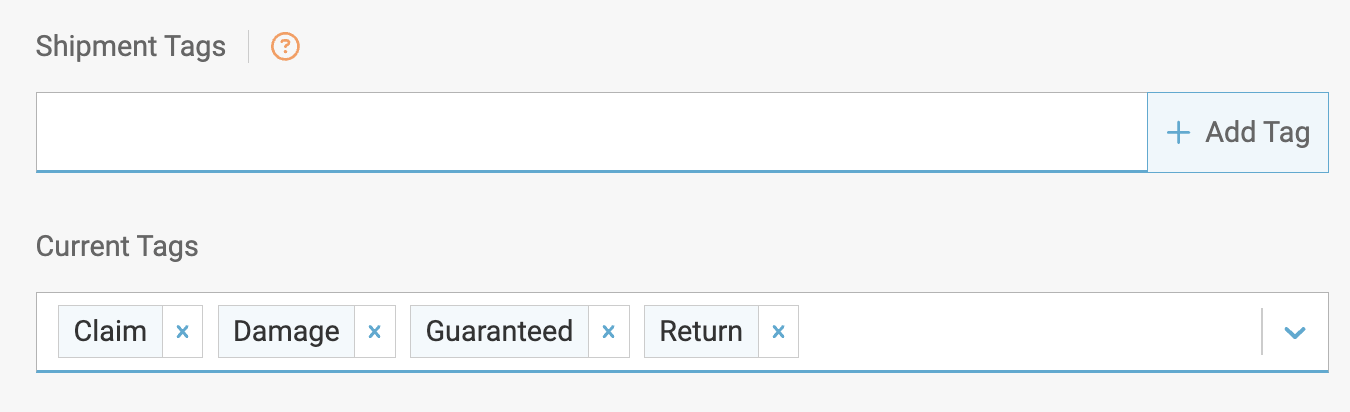Click the Shipment Tags heading

tap(131, 46)
